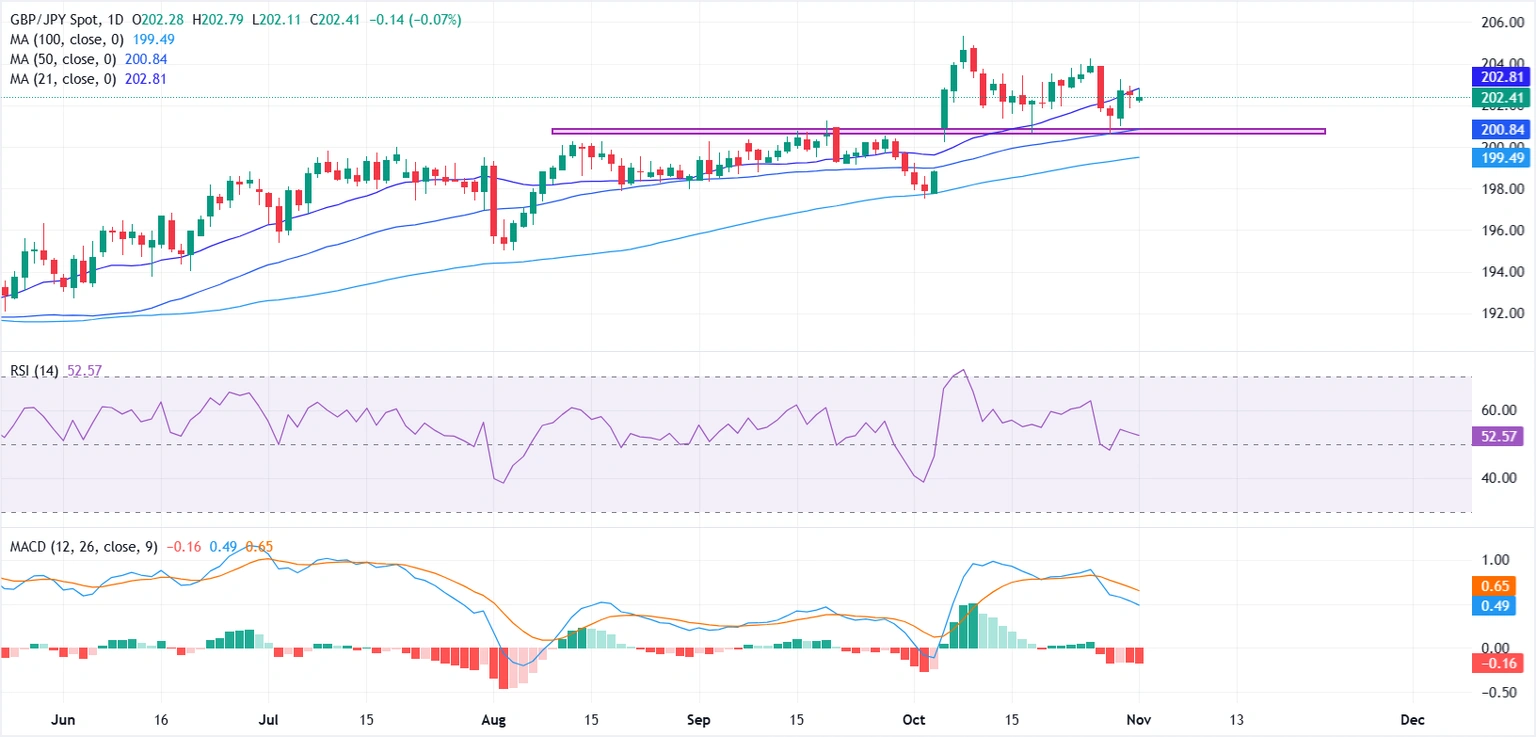
Task: Click the blue 202.81 price label
Action: 1501,77
